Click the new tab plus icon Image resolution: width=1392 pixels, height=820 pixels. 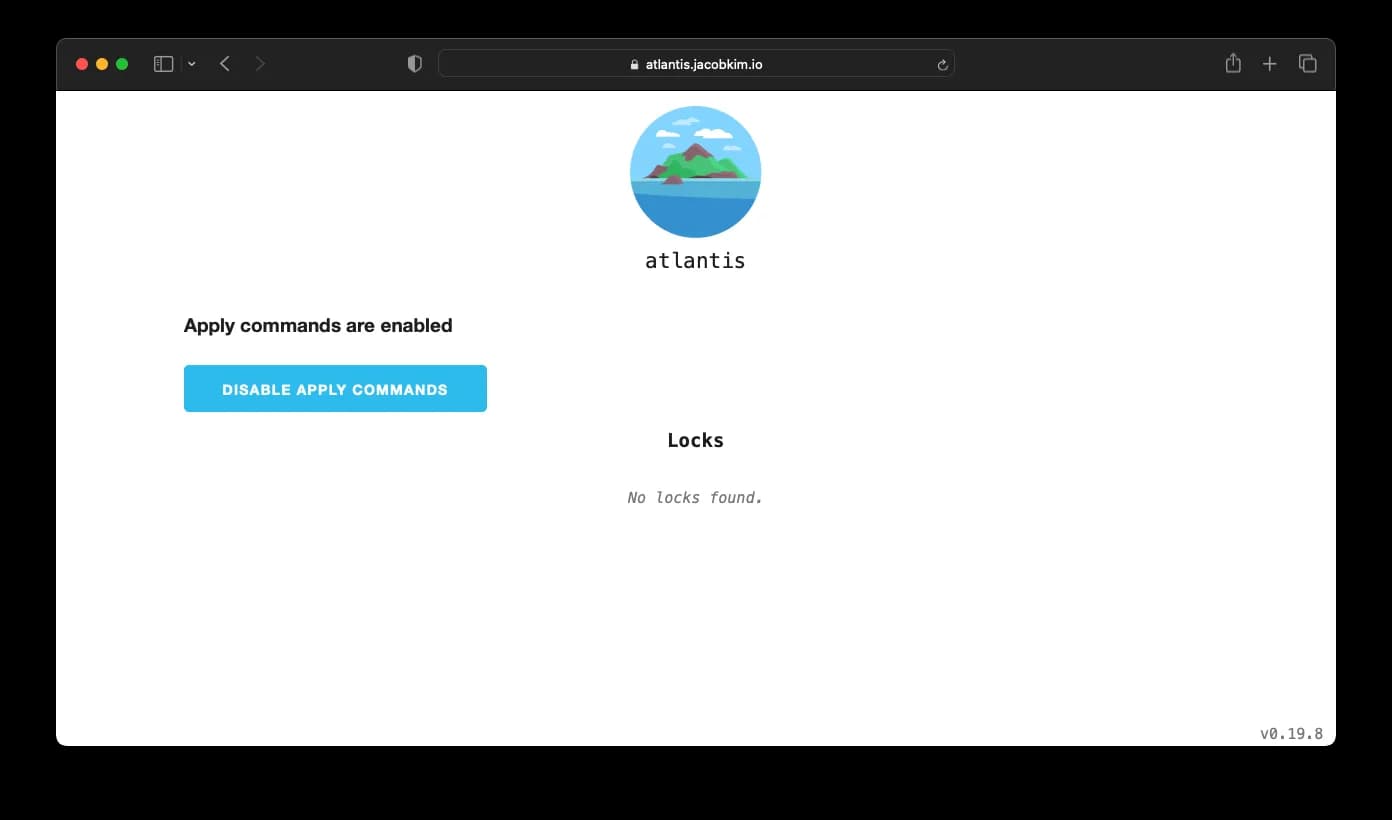click(1269, 63)
